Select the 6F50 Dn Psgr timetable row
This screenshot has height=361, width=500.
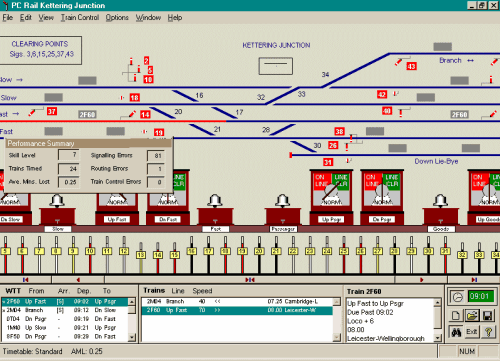[65, 337]
